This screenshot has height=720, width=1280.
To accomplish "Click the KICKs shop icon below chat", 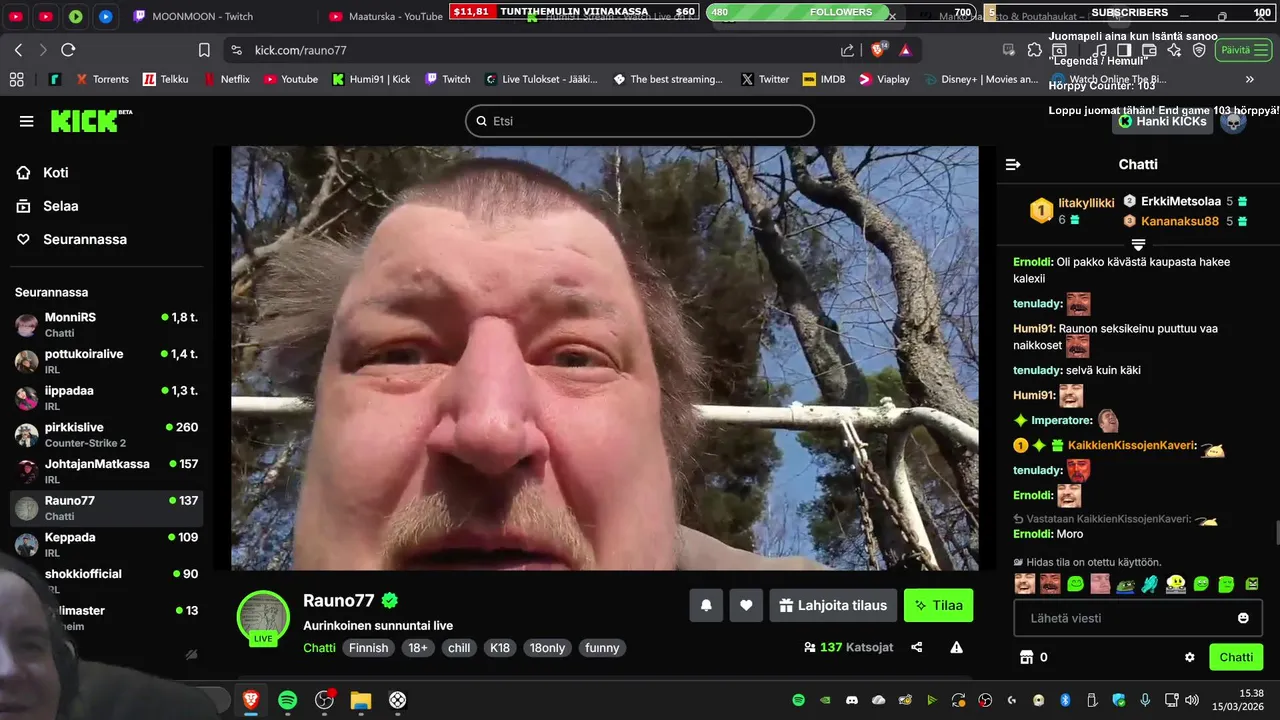I will [1025, 657].
